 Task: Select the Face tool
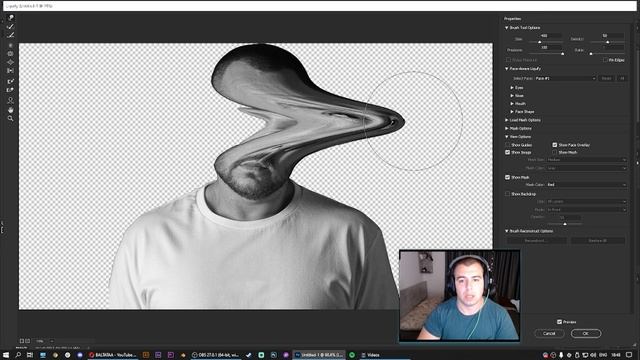coord(11,100)
